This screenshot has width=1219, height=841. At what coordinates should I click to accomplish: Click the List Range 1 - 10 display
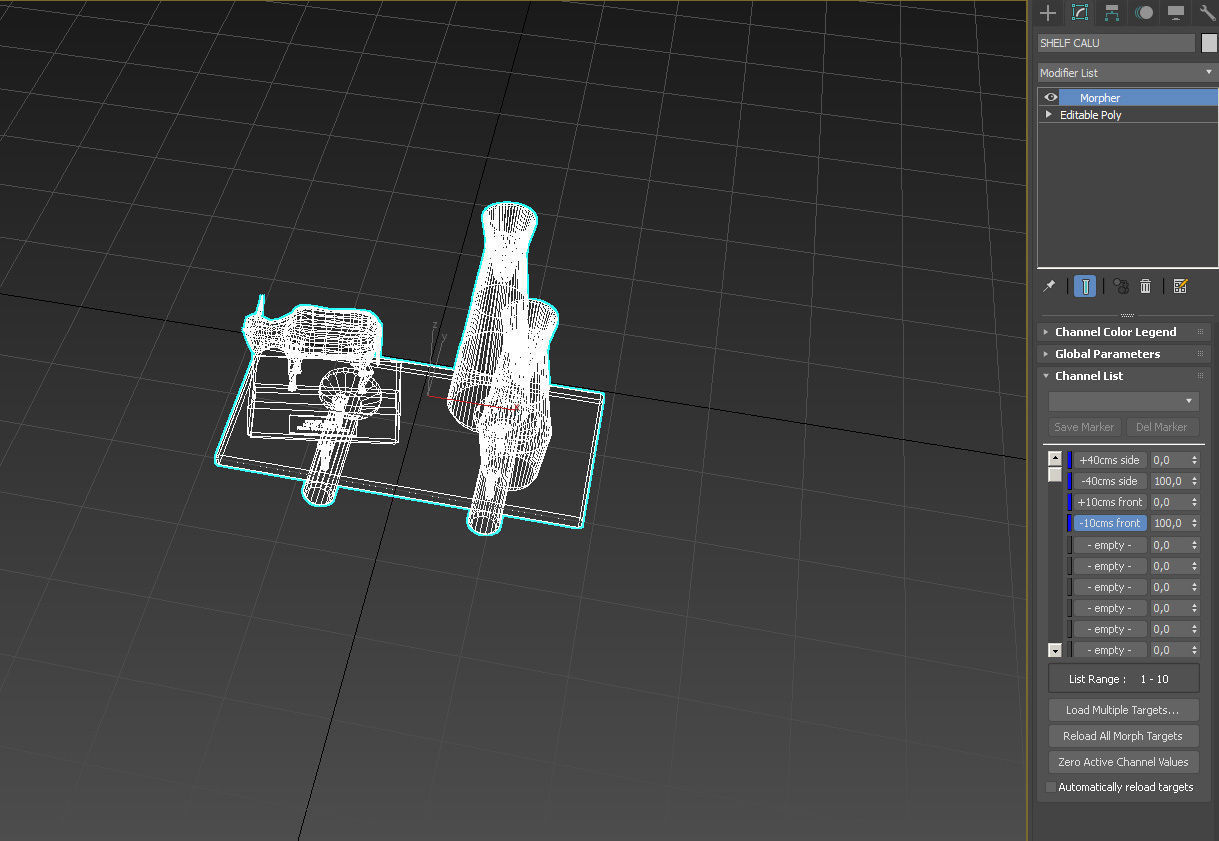[x=1124, y=679]
